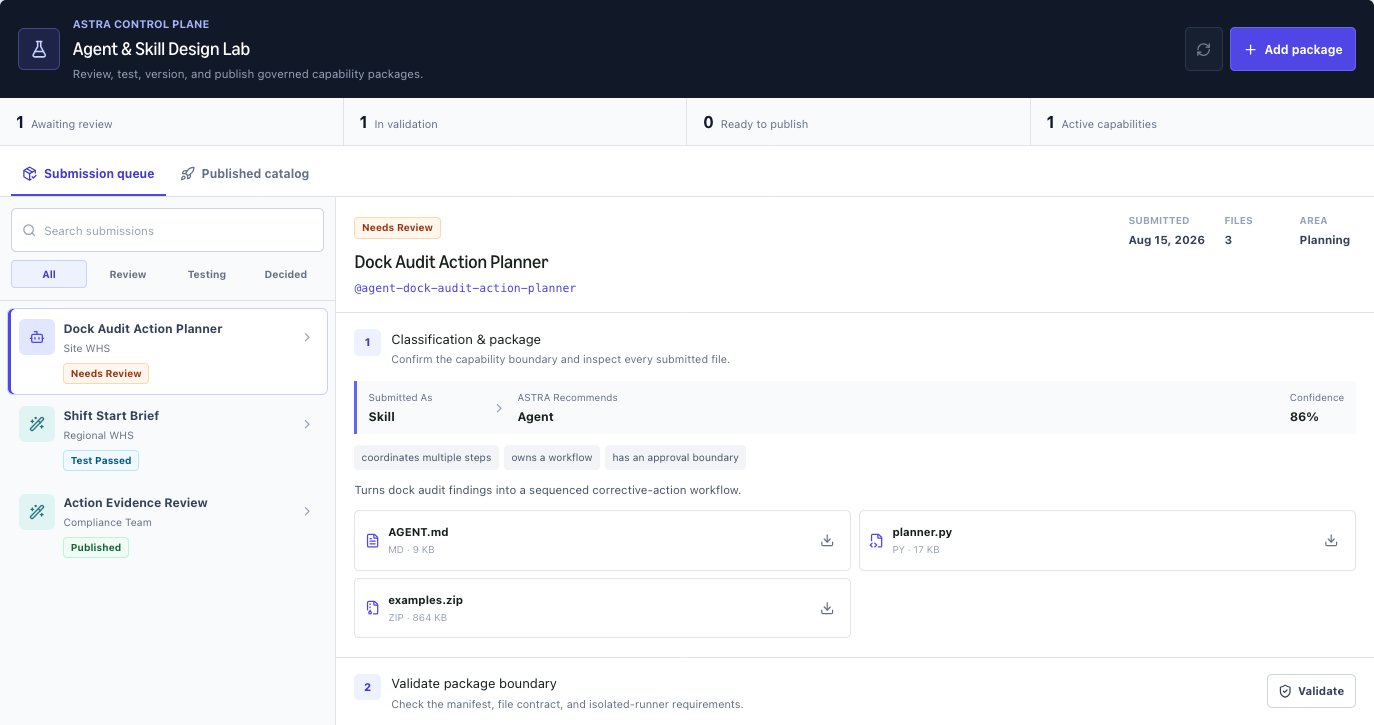
Task: Download planner.py file
Action: [x=1331, y=540]
